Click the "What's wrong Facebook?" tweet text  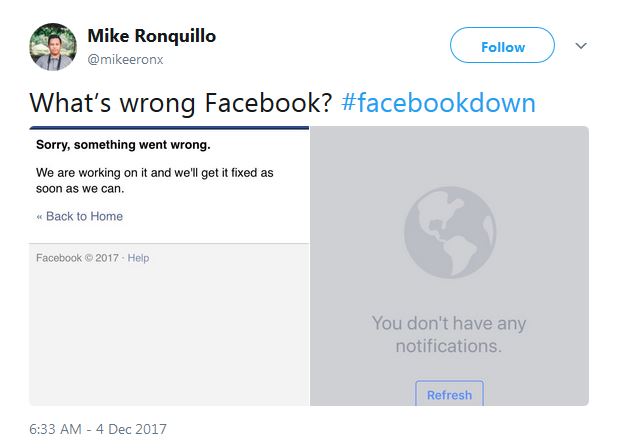pyautogui.click(x=180, y=103)
